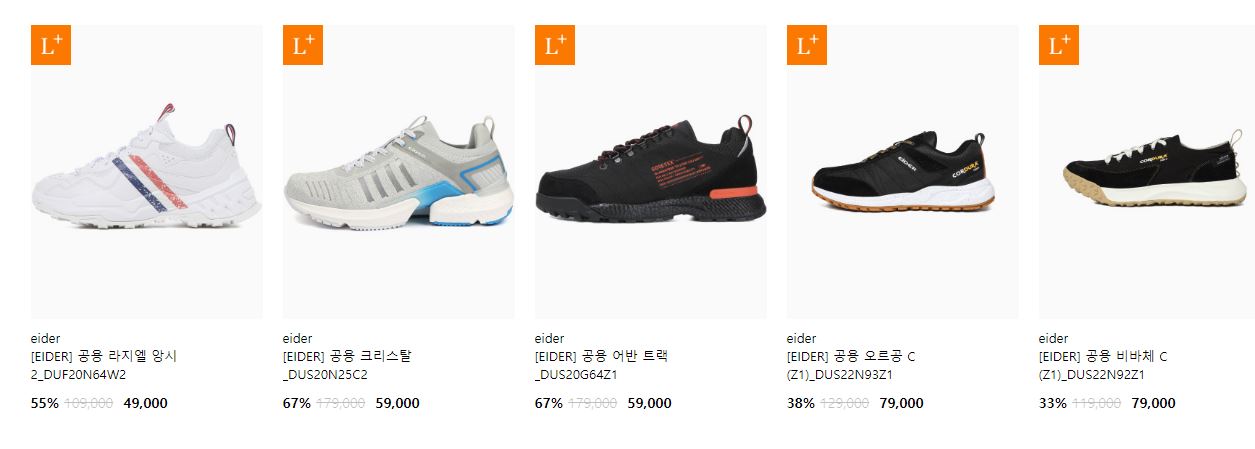Click the eider brand name under the last product

1054,338
